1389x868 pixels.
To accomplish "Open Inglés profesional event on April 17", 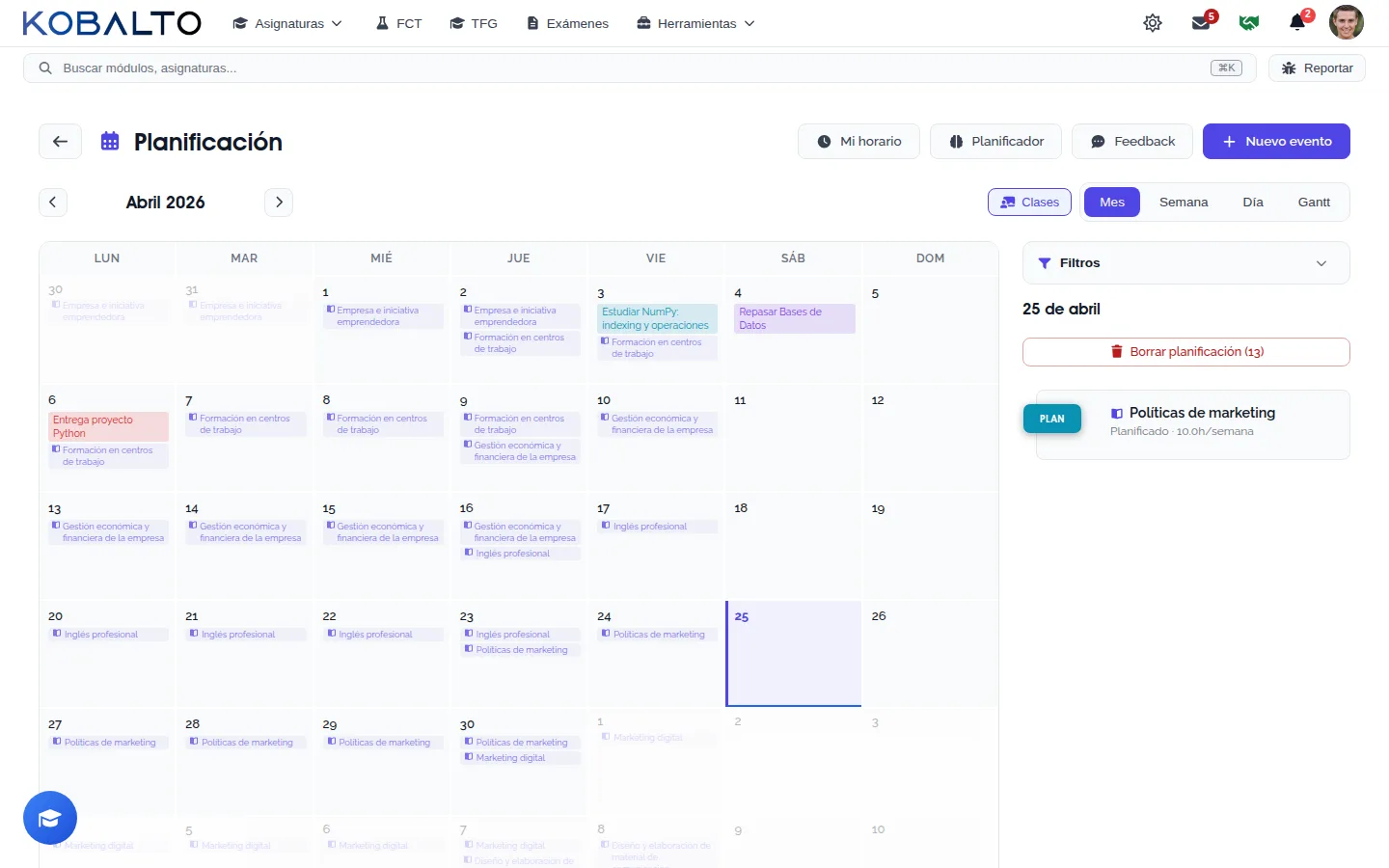I will (657, 527).
